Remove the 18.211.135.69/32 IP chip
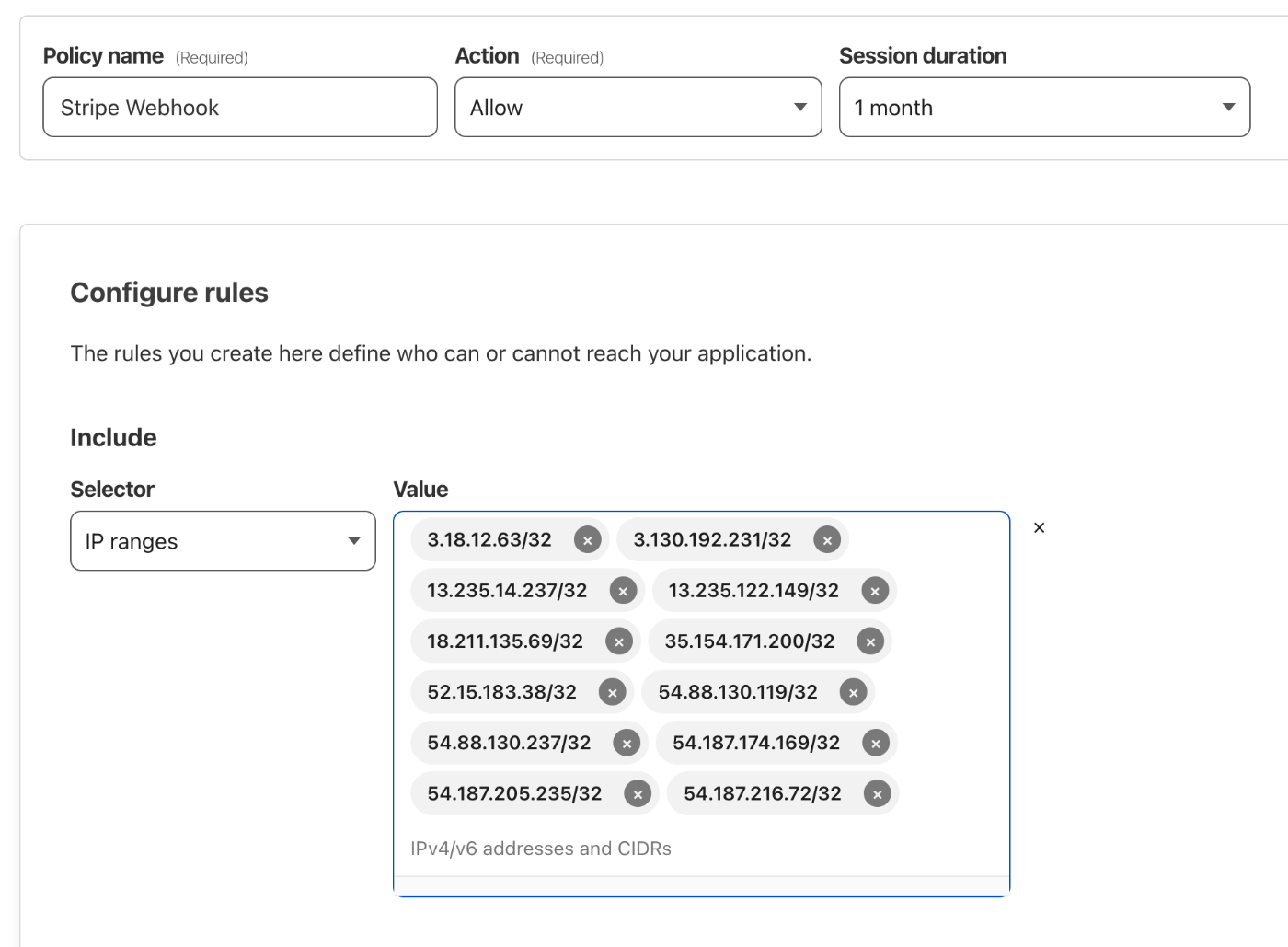 point(619,641)
